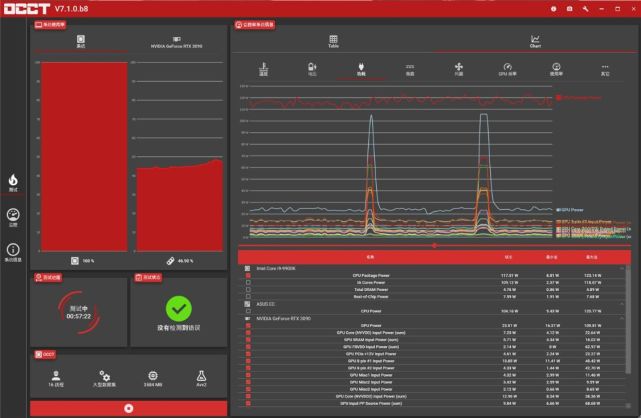Click the memory chip setting icon

tap(153, 376)
